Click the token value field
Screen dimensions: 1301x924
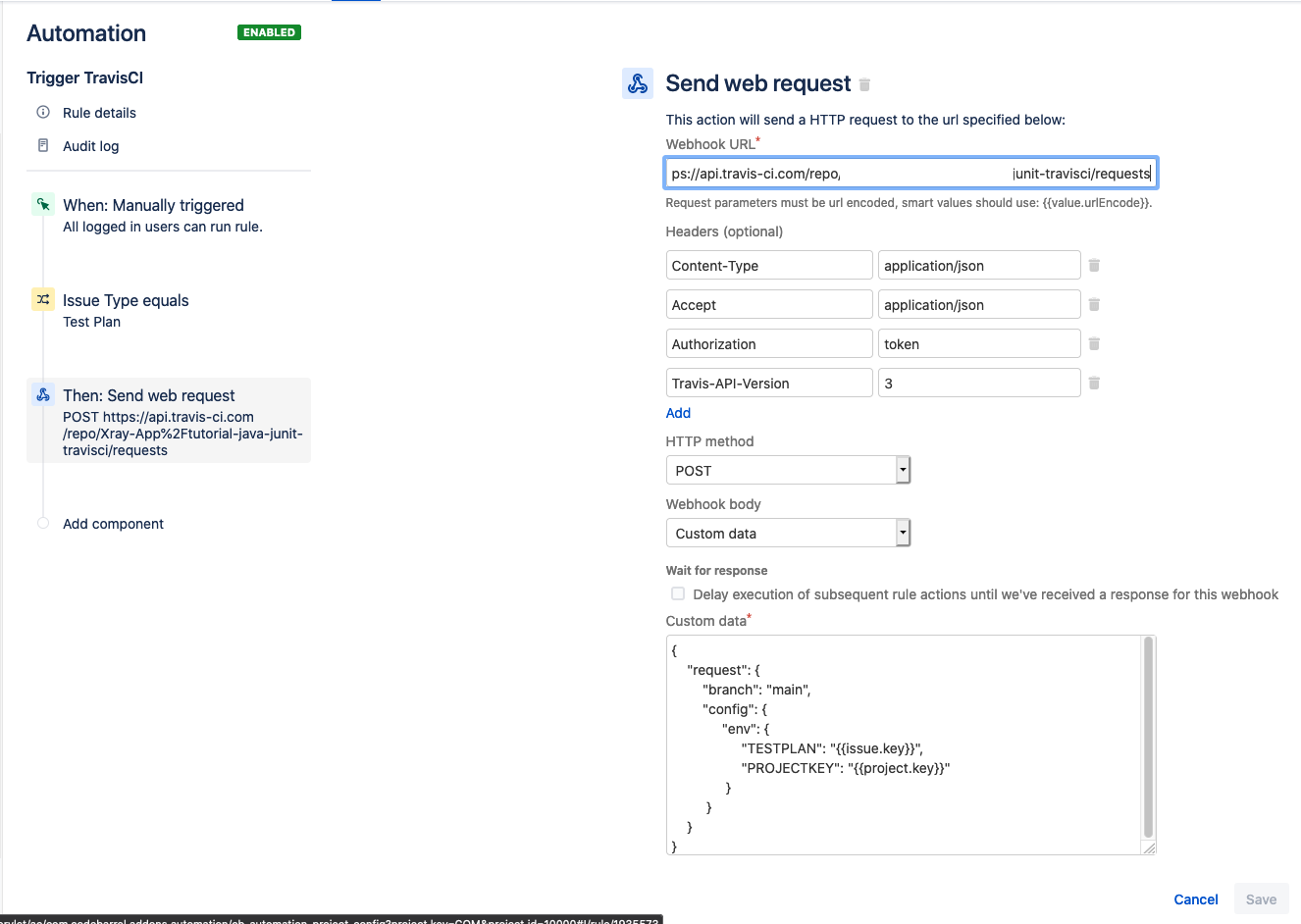pos(979,343)
